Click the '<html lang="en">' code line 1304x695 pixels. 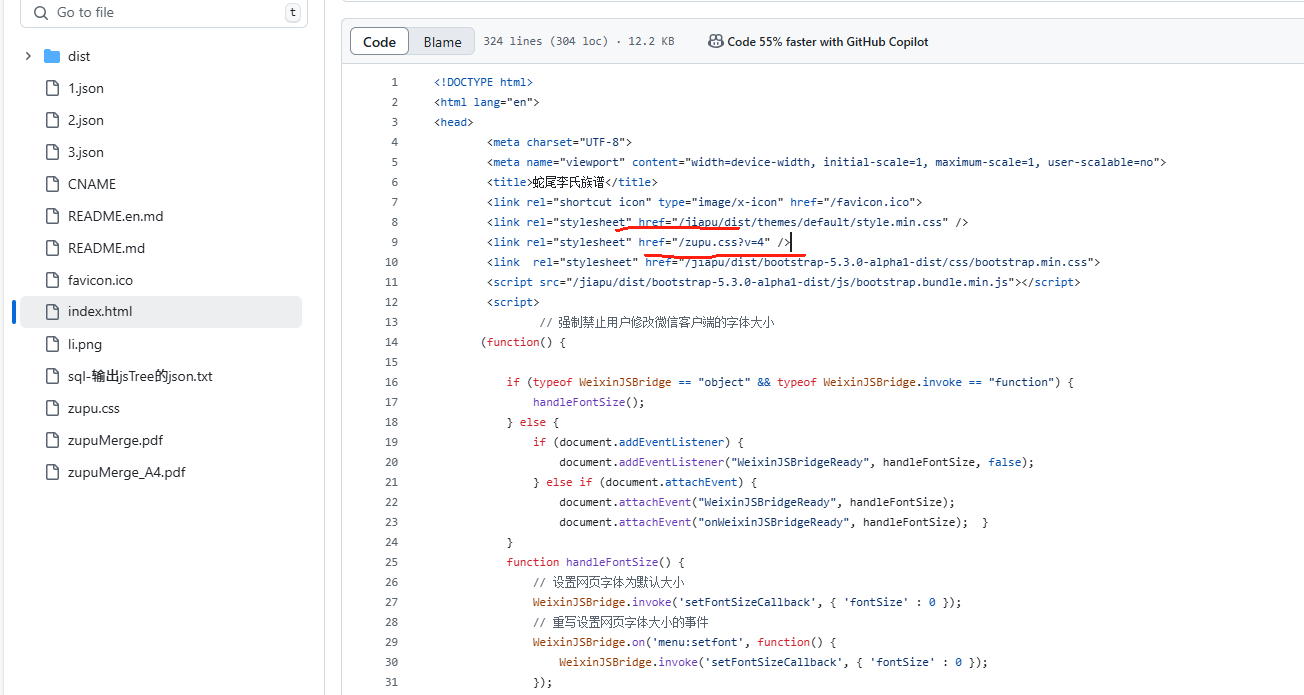coord(487,102)
